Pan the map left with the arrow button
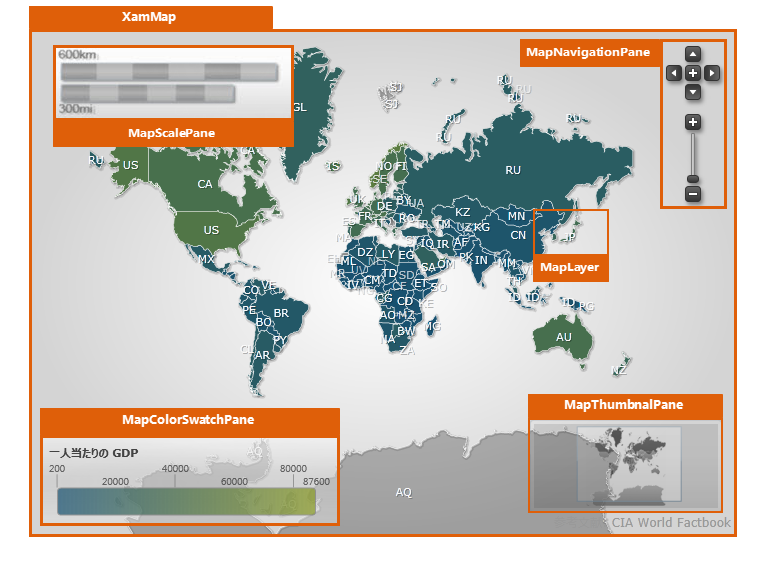The height and width of the screenshot is (578, 780). 674,73
